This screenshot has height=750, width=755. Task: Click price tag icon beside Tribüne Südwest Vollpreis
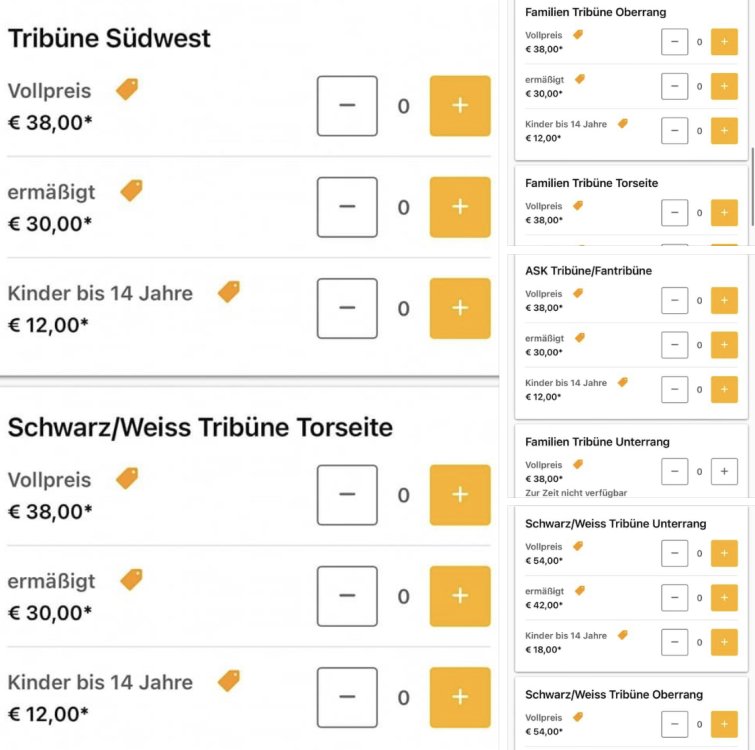pos(127,89)
